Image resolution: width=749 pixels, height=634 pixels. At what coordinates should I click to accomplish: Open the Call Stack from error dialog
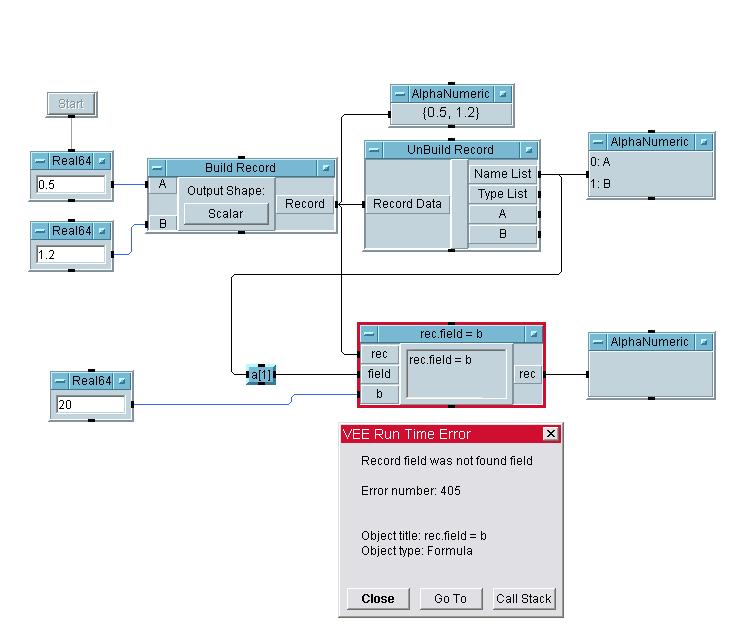pyautogui.click(x=523, y=598)
